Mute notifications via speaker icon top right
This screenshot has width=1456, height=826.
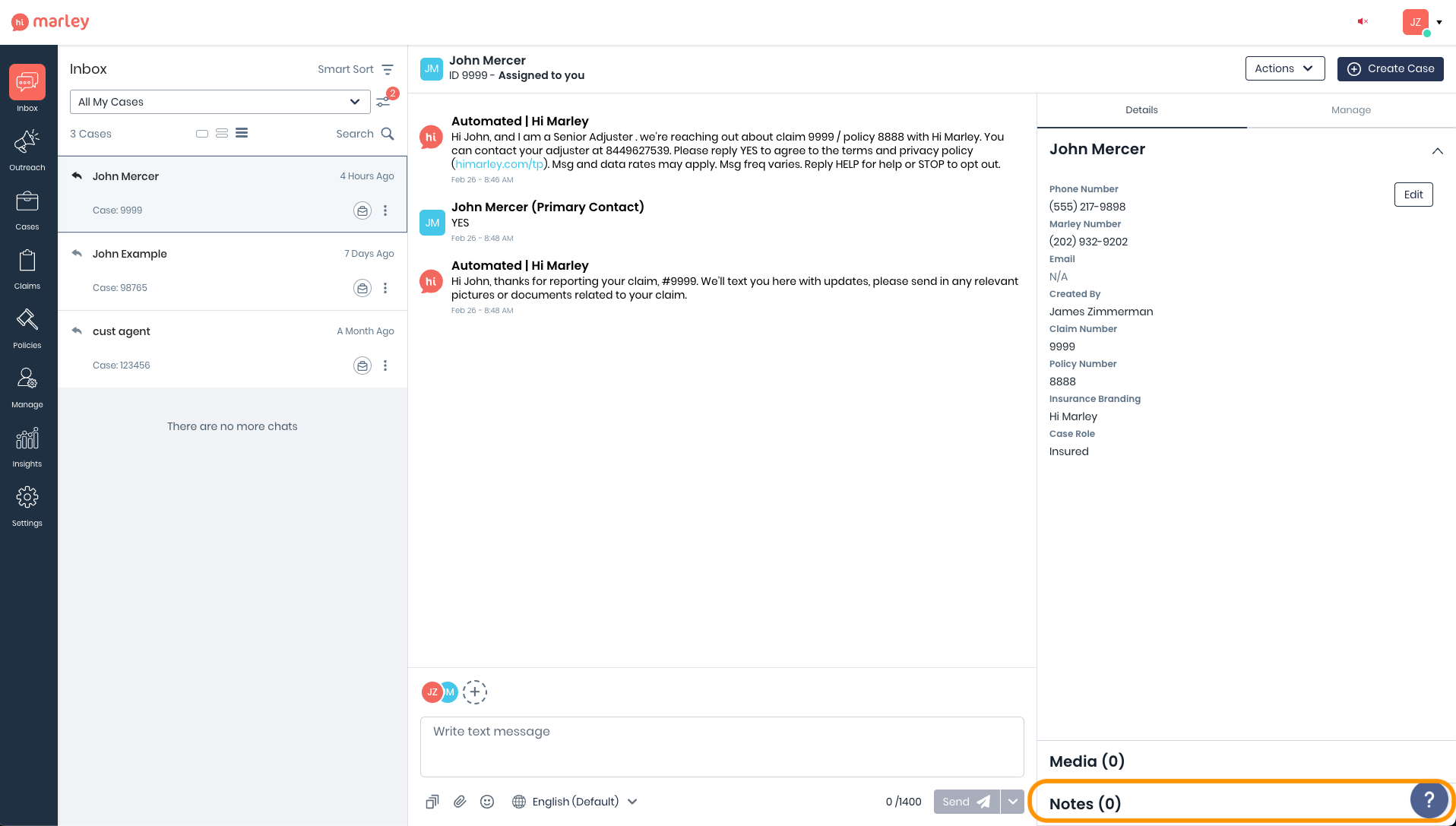[x=1363, y=21]
